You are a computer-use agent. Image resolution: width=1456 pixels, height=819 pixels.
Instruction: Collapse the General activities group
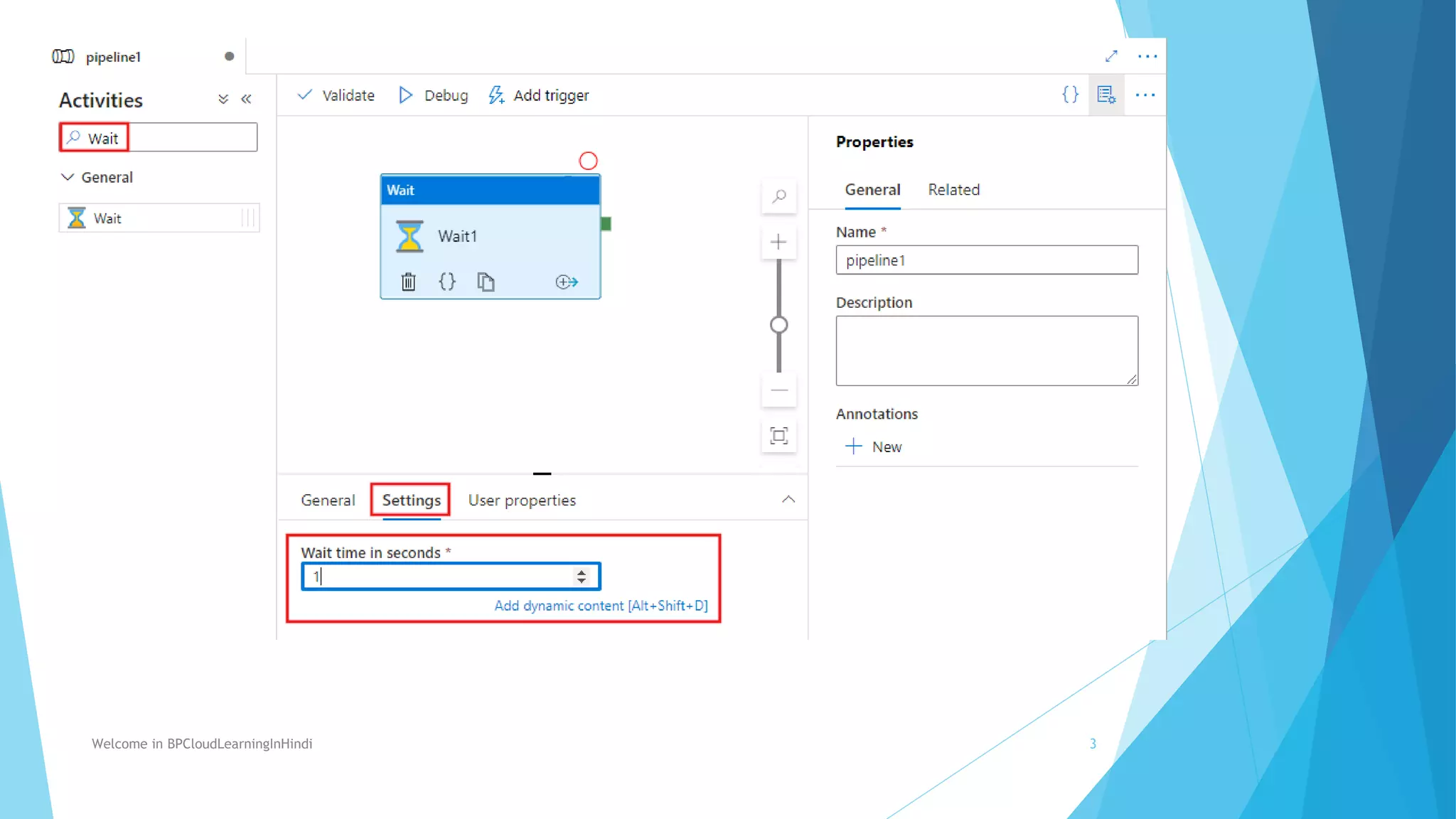tap(68, 177)
